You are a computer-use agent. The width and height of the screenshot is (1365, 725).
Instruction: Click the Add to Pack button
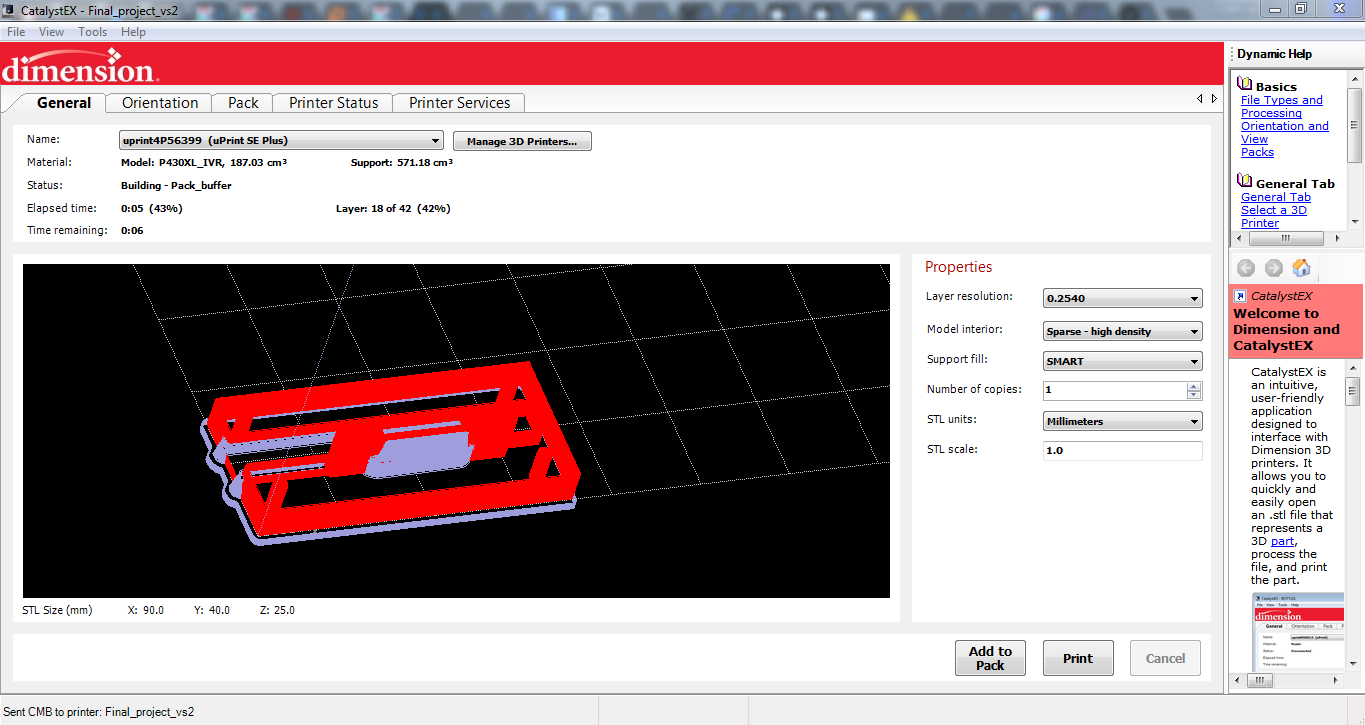990,658
